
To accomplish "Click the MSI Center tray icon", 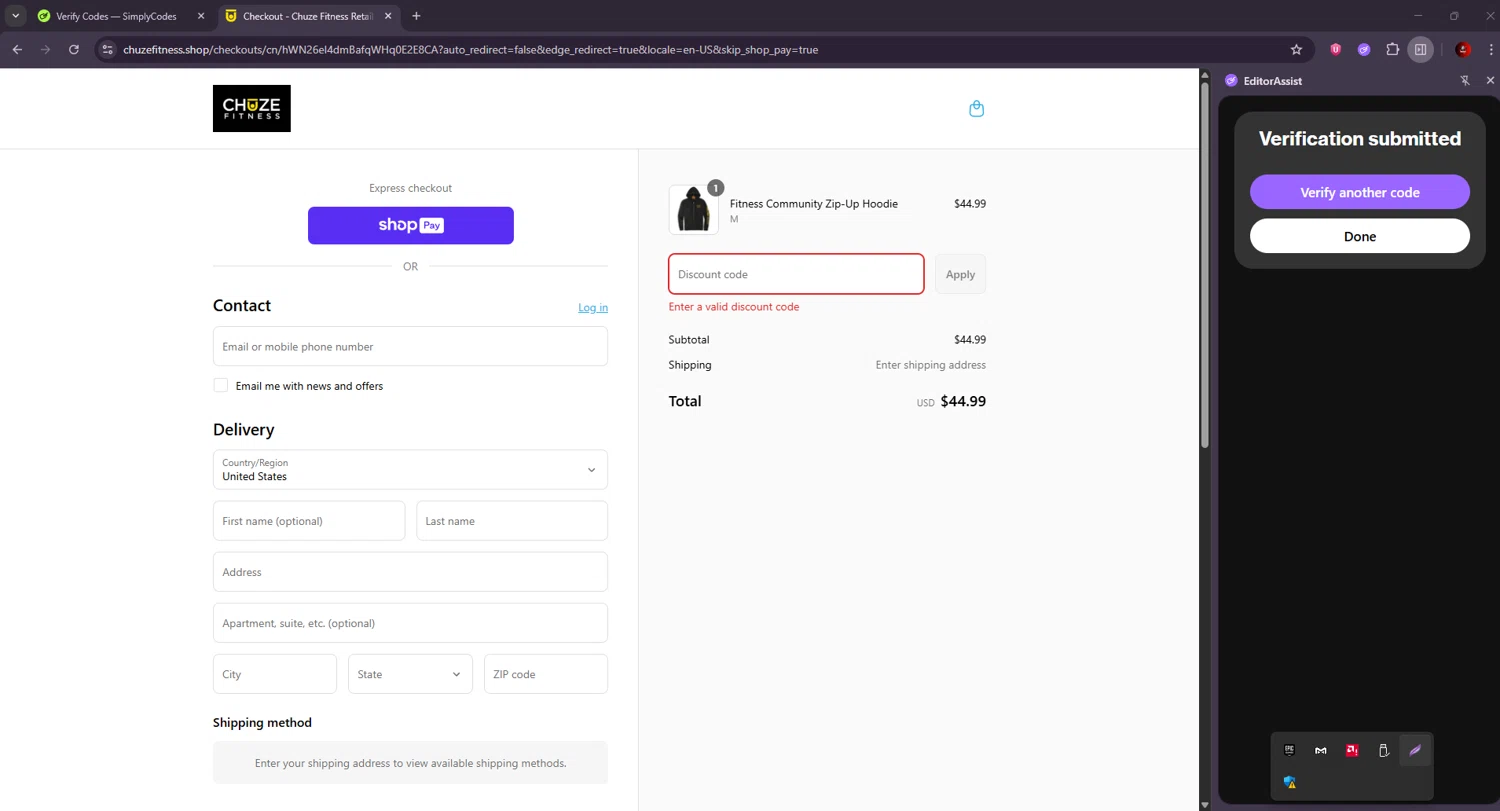I will click(x=1321, y=750).
